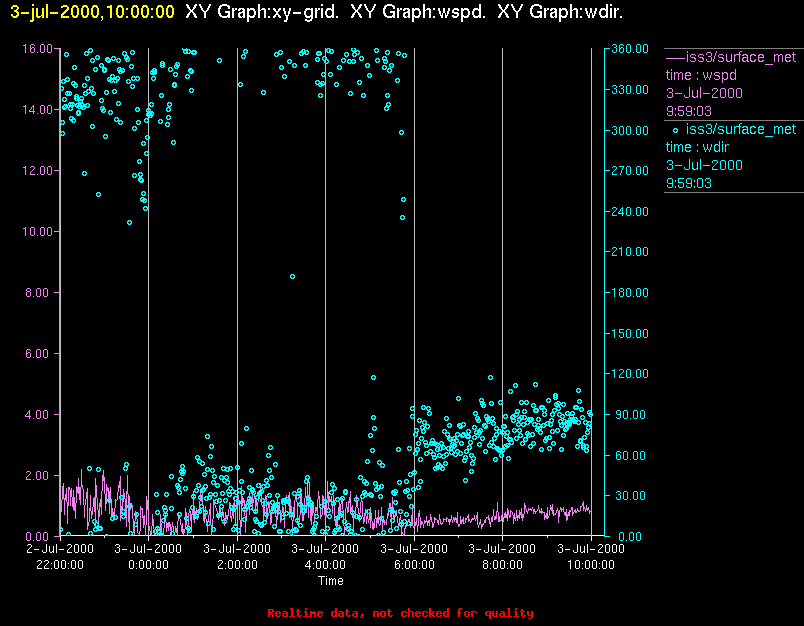The image size is (804, 626).
Task: Click the right axis value 300.00
Action: pos(630,130)
